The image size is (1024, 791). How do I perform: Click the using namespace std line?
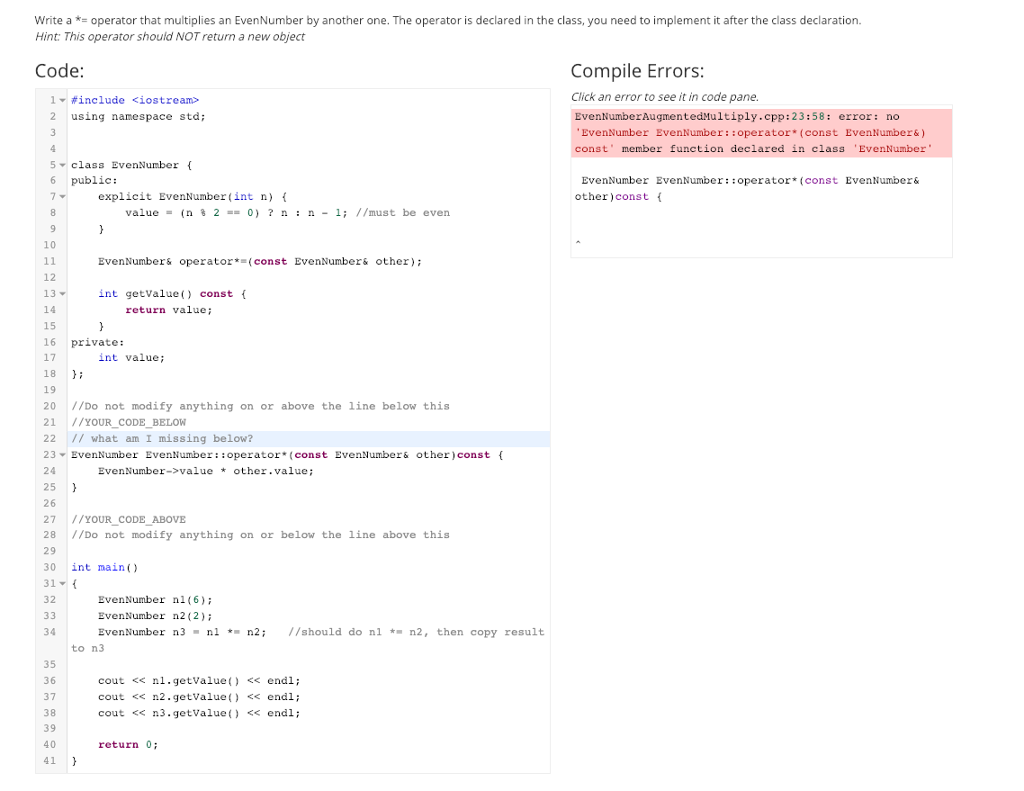click(141, 116)
